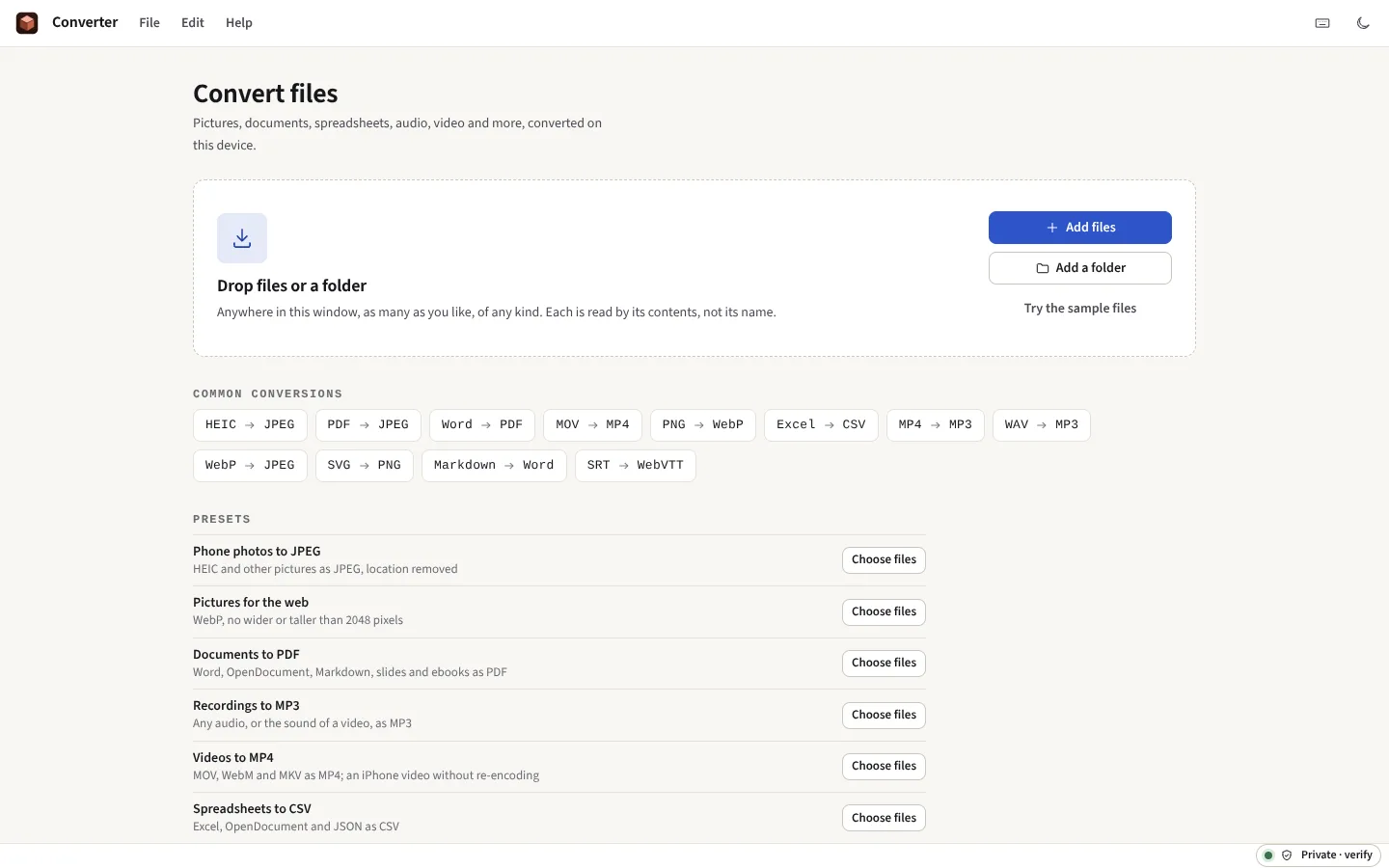Click the 'Spreadsheets to CSV' preset title
This screenshot has width=1389, height=868.
point(252,809)
